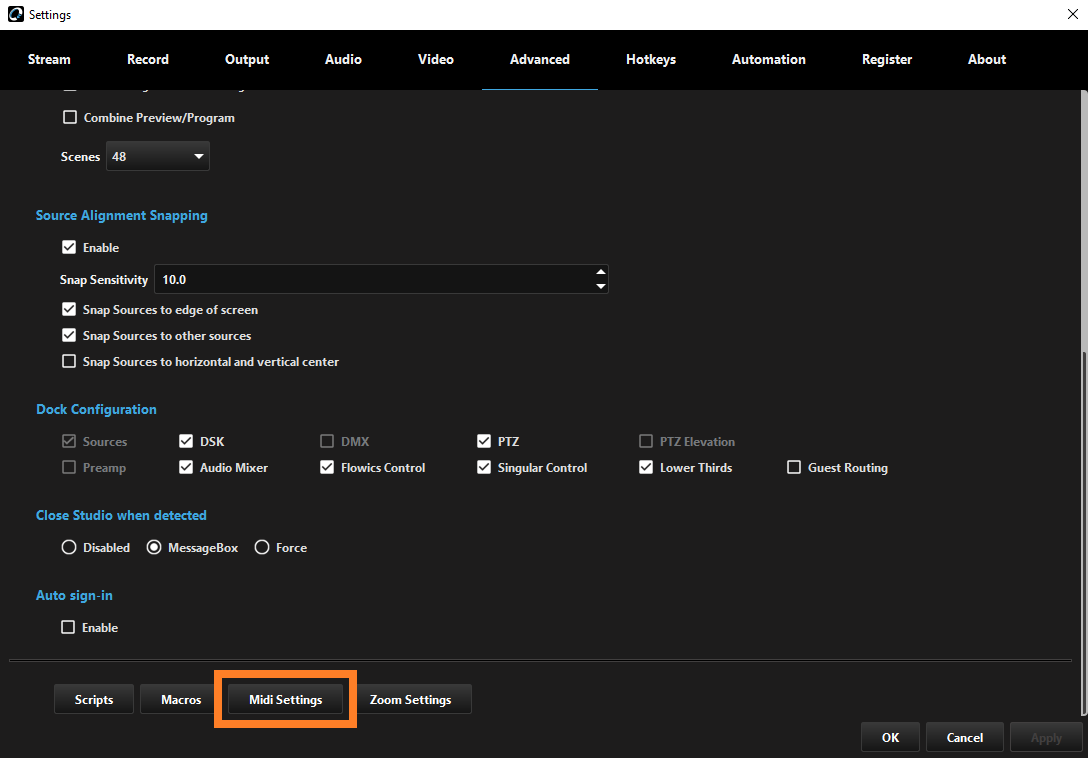Open the Record tab

[148, 60]
